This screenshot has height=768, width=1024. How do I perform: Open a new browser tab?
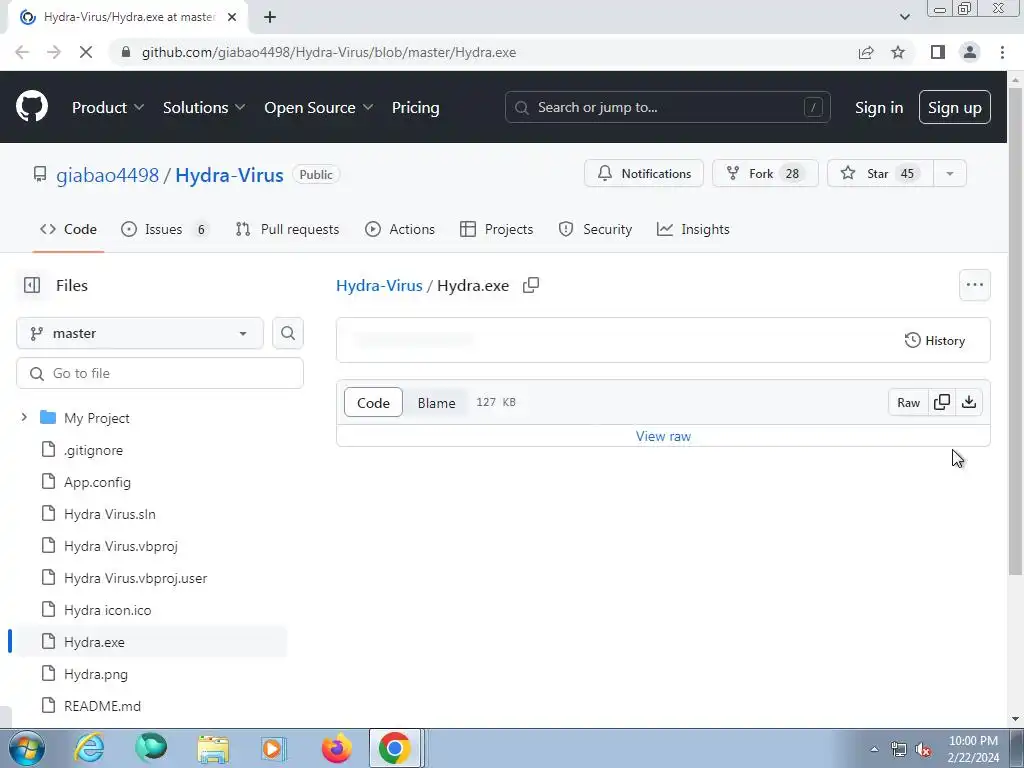(x=270, y=17)
